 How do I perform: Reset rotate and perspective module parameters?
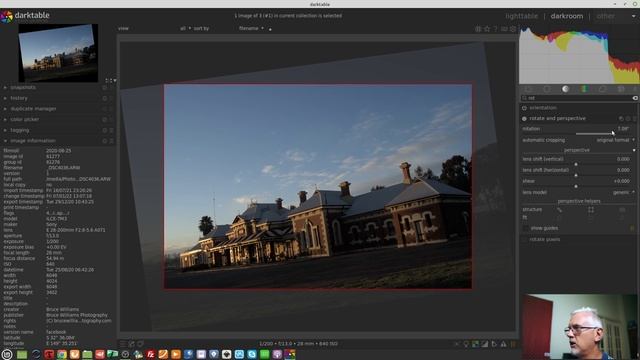click(628, 119)
